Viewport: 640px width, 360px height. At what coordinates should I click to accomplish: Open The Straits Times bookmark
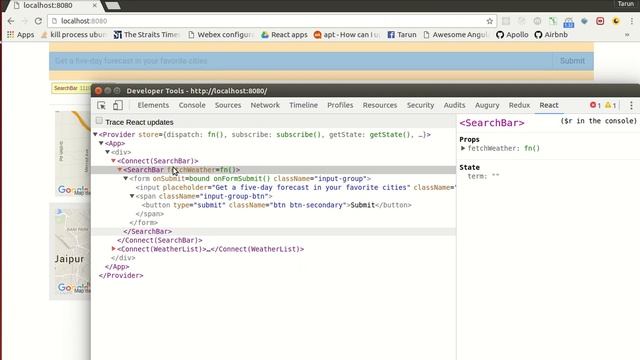(146, 35)
